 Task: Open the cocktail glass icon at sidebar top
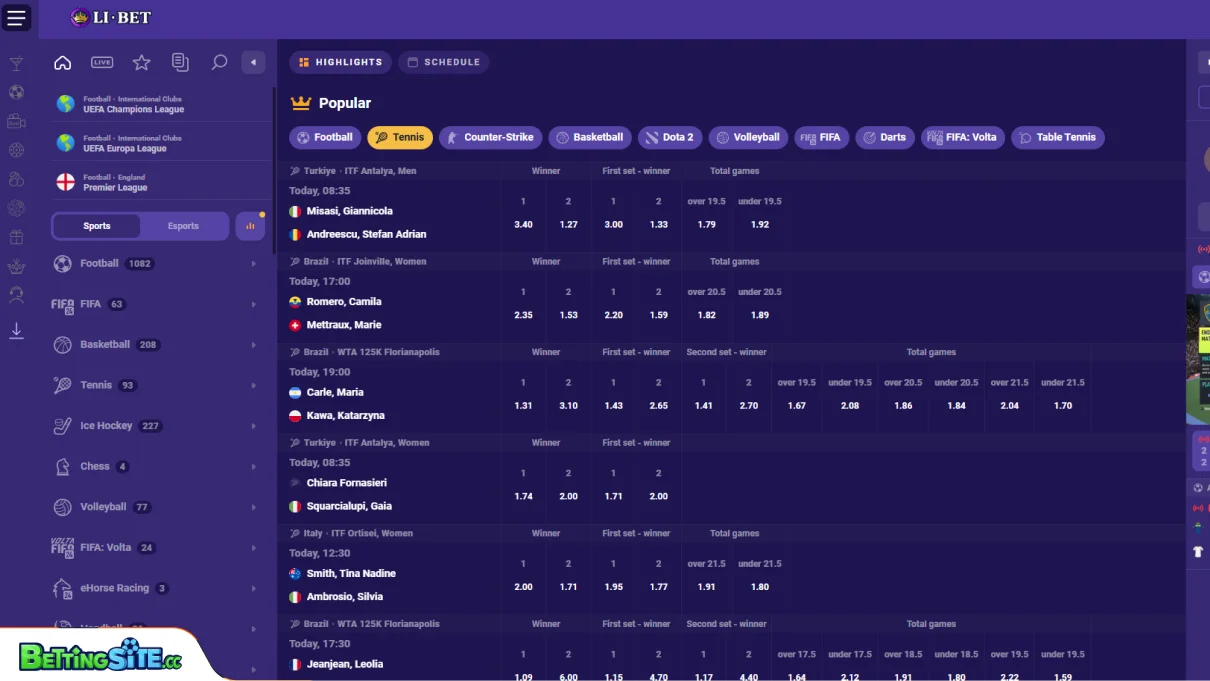tap(16, 62)
